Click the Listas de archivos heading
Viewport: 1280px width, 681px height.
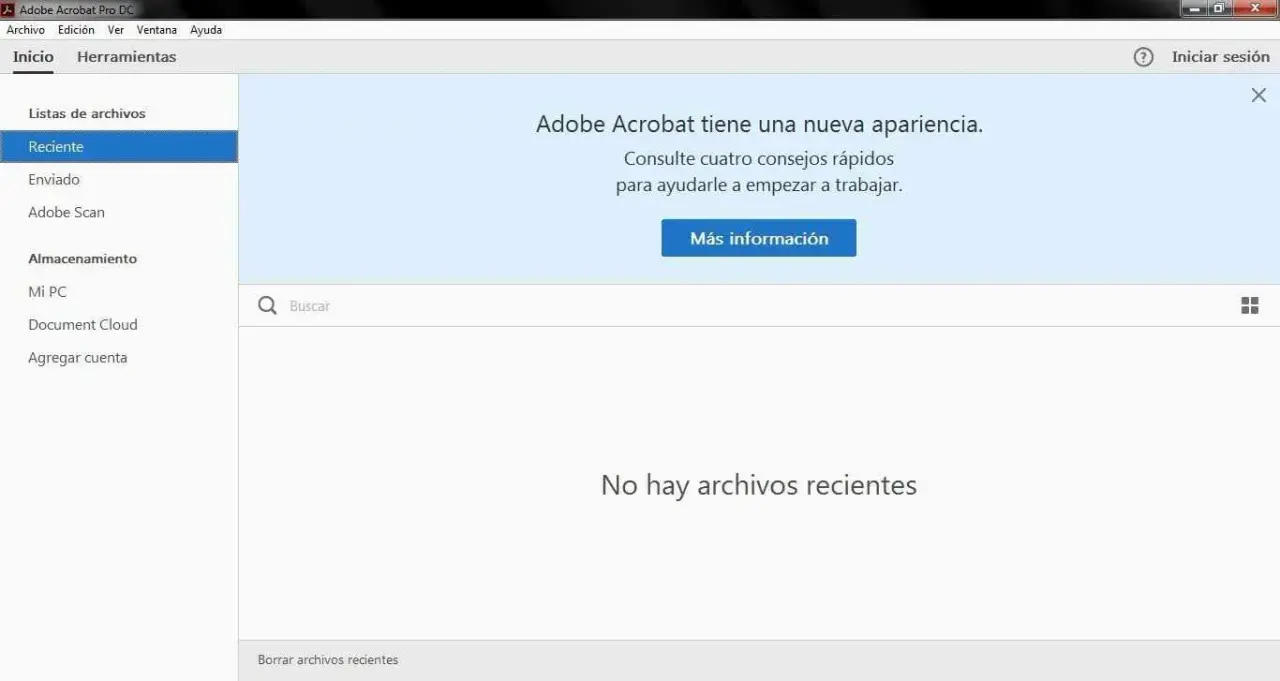[87, 114]
